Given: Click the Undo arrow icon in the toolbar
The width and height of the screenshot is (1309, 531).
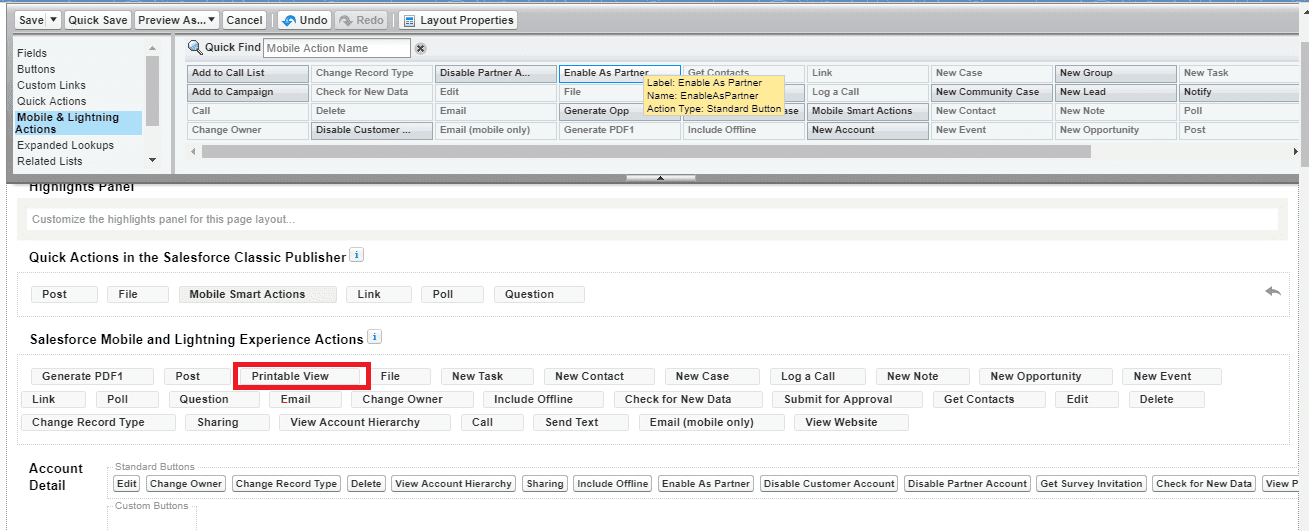Looking at the screenshot, I should [x=288, y=20].
